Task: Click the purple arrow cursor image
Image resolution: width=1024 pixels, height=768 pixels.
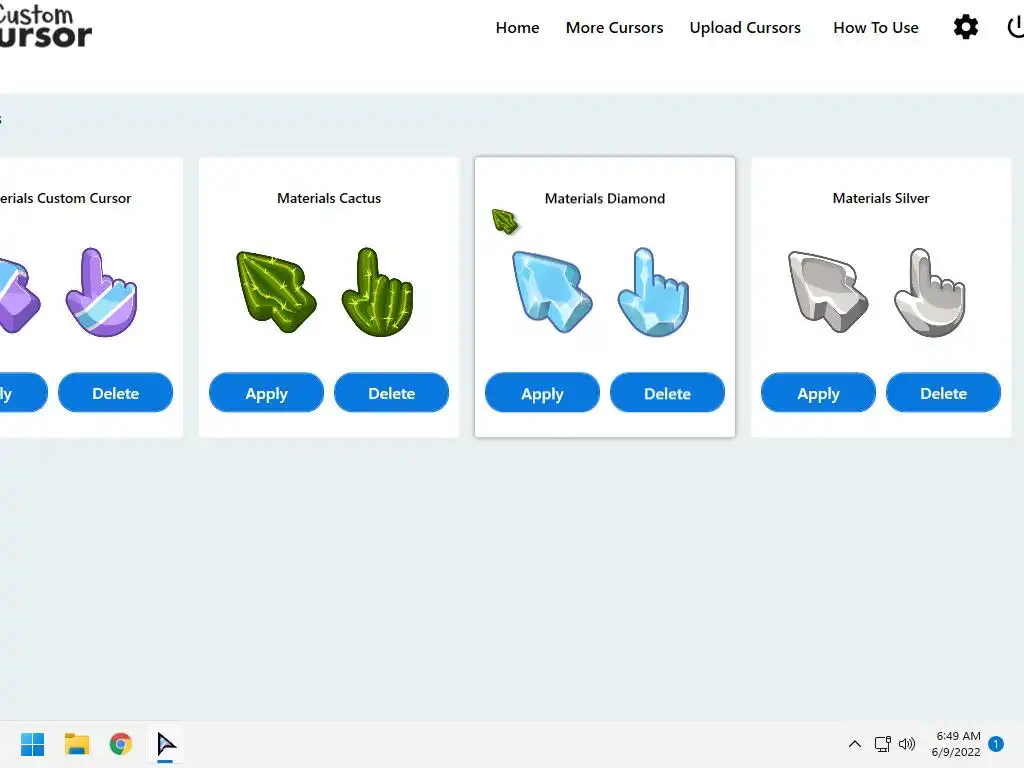Action: (x=20, y=294)
